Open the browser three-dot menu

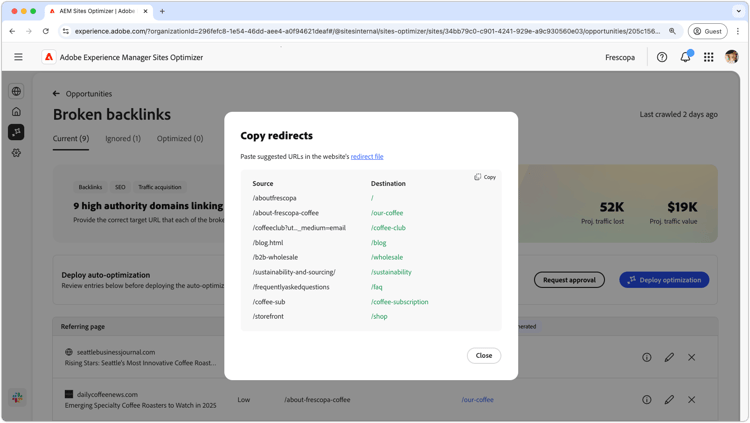click(738, 31)
